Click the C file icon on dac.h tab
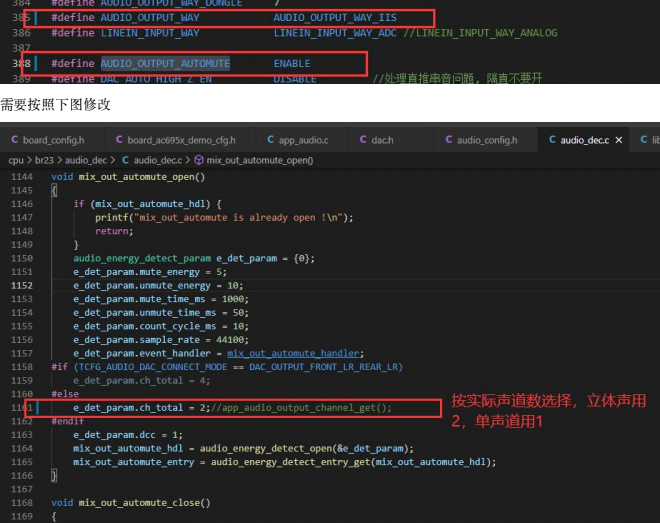Viewport: 660px width, 523px height. click(363, 139)
